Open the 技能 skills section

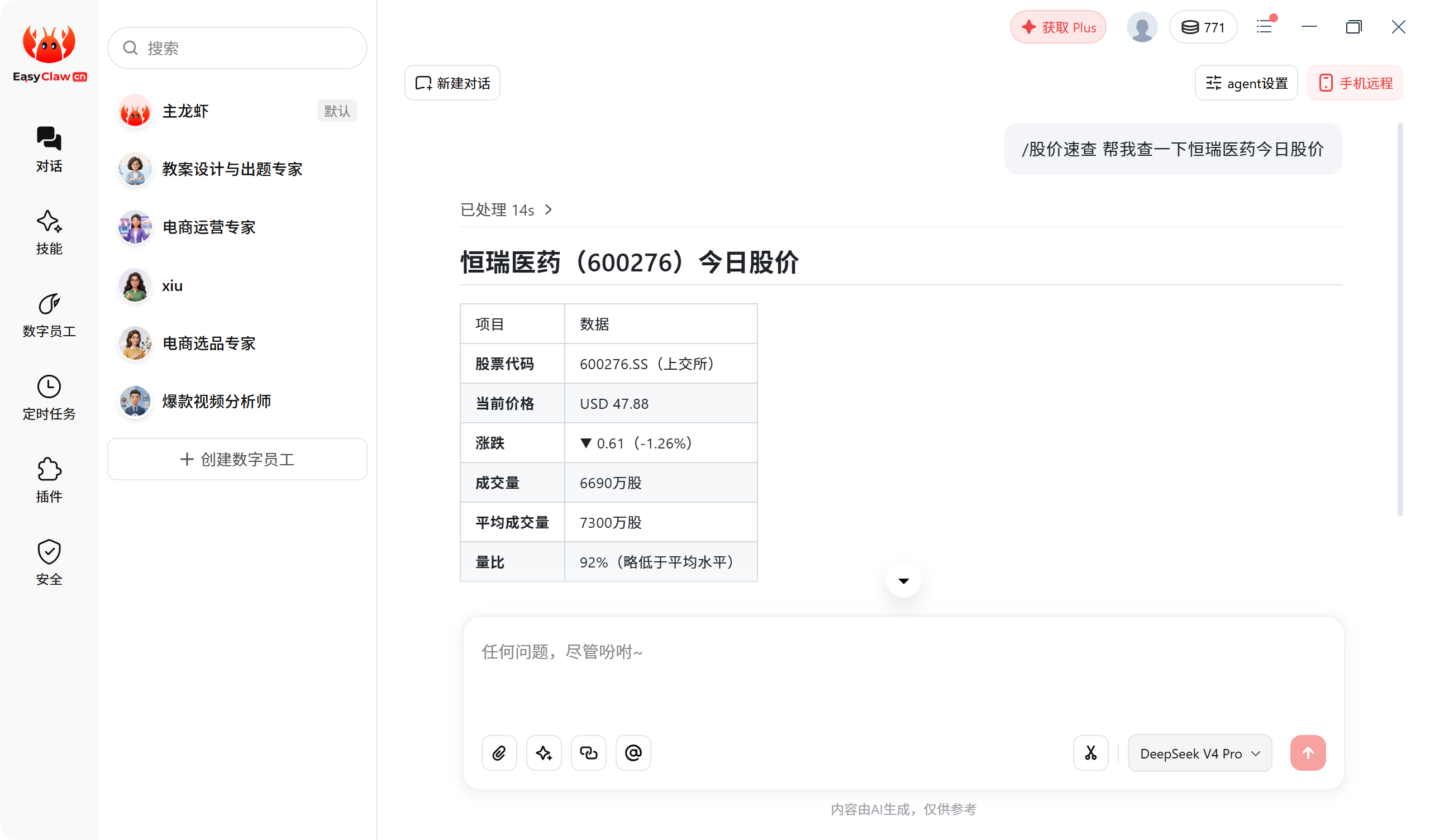(x=49, y=233)
